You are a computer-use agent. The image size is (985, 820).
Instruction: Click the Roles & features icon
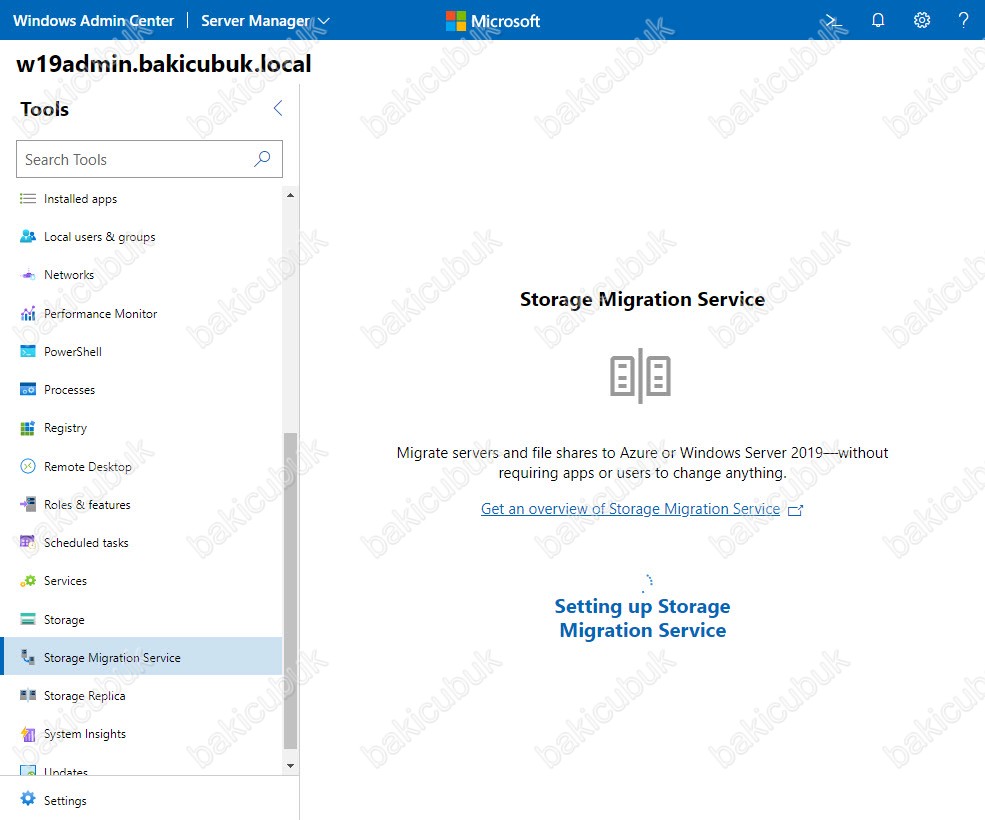28,504
